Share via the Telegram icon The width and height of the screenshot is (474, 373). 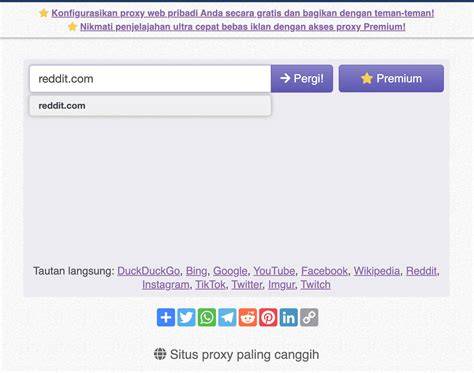pyautogui.click(x=227, y=317)
